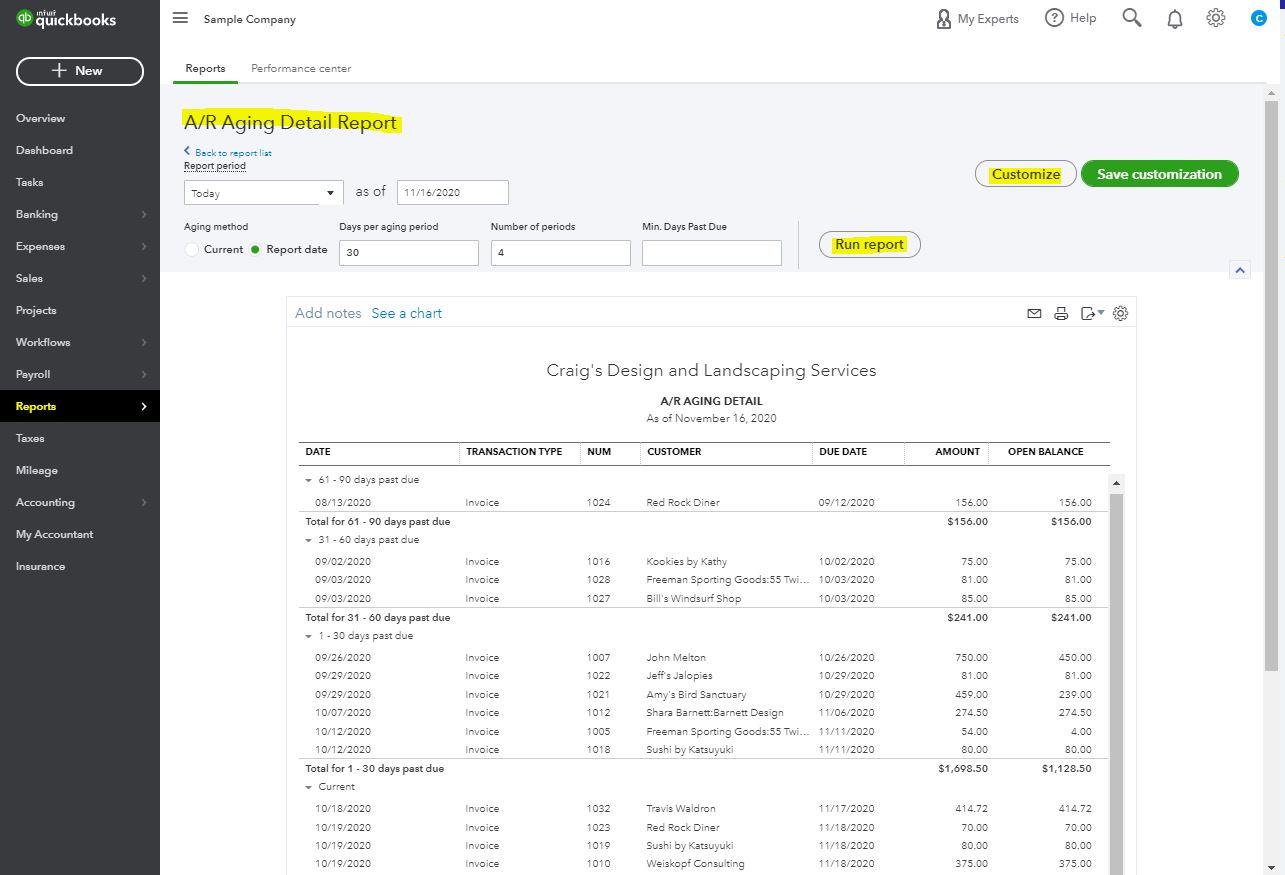The width and height of the screenshot is (1285, 875).
Task: Click the user account avatar C
Action: (x=1258, y=18)
